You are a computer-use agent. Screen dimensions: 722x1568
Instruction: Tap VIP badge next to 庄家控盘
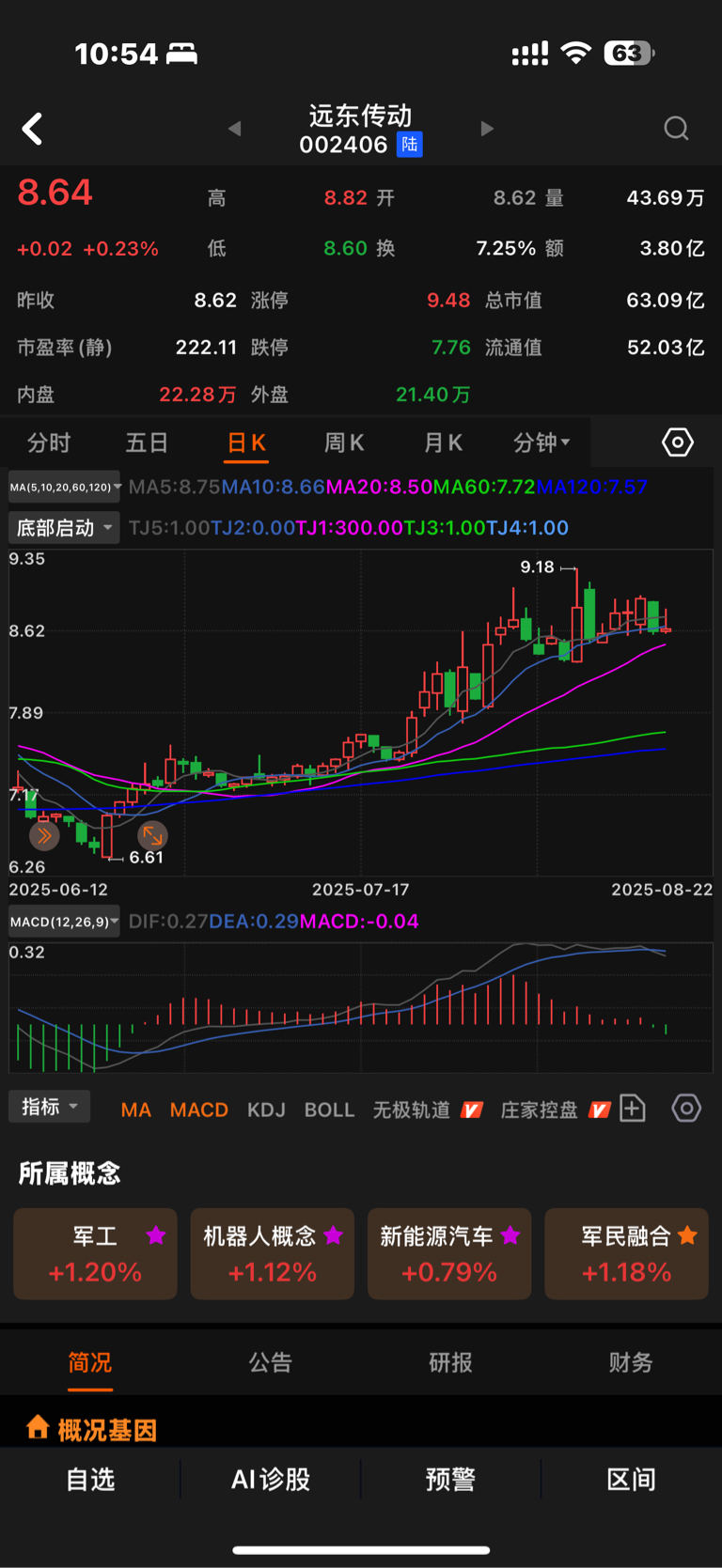tap(600, 1110)
